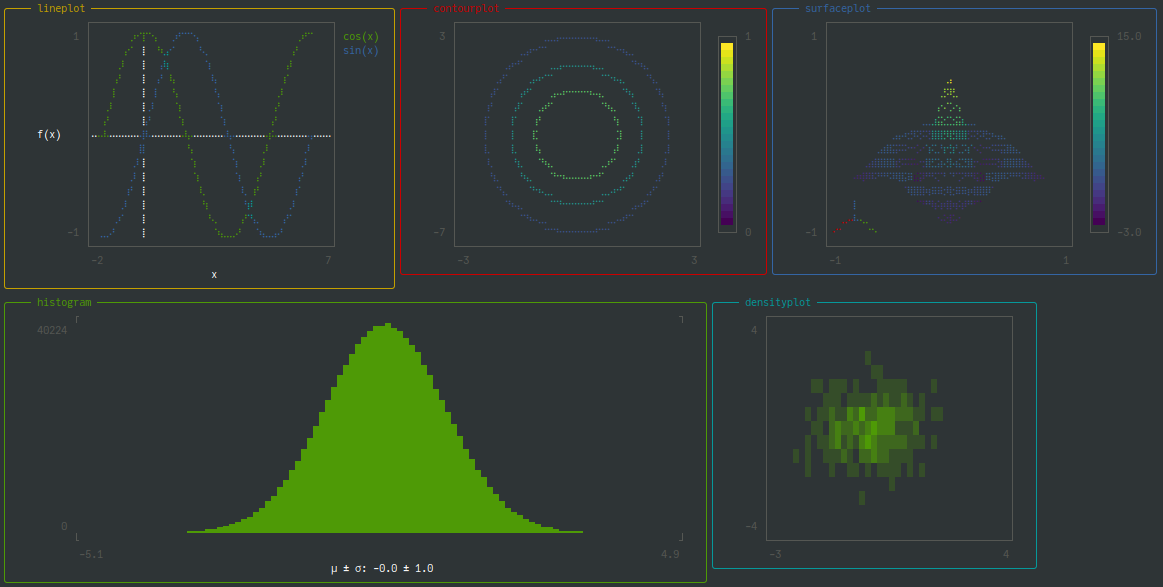Click the contourplot colorbar label 0
Viewport: 1163px width, 587px height.
748,232
